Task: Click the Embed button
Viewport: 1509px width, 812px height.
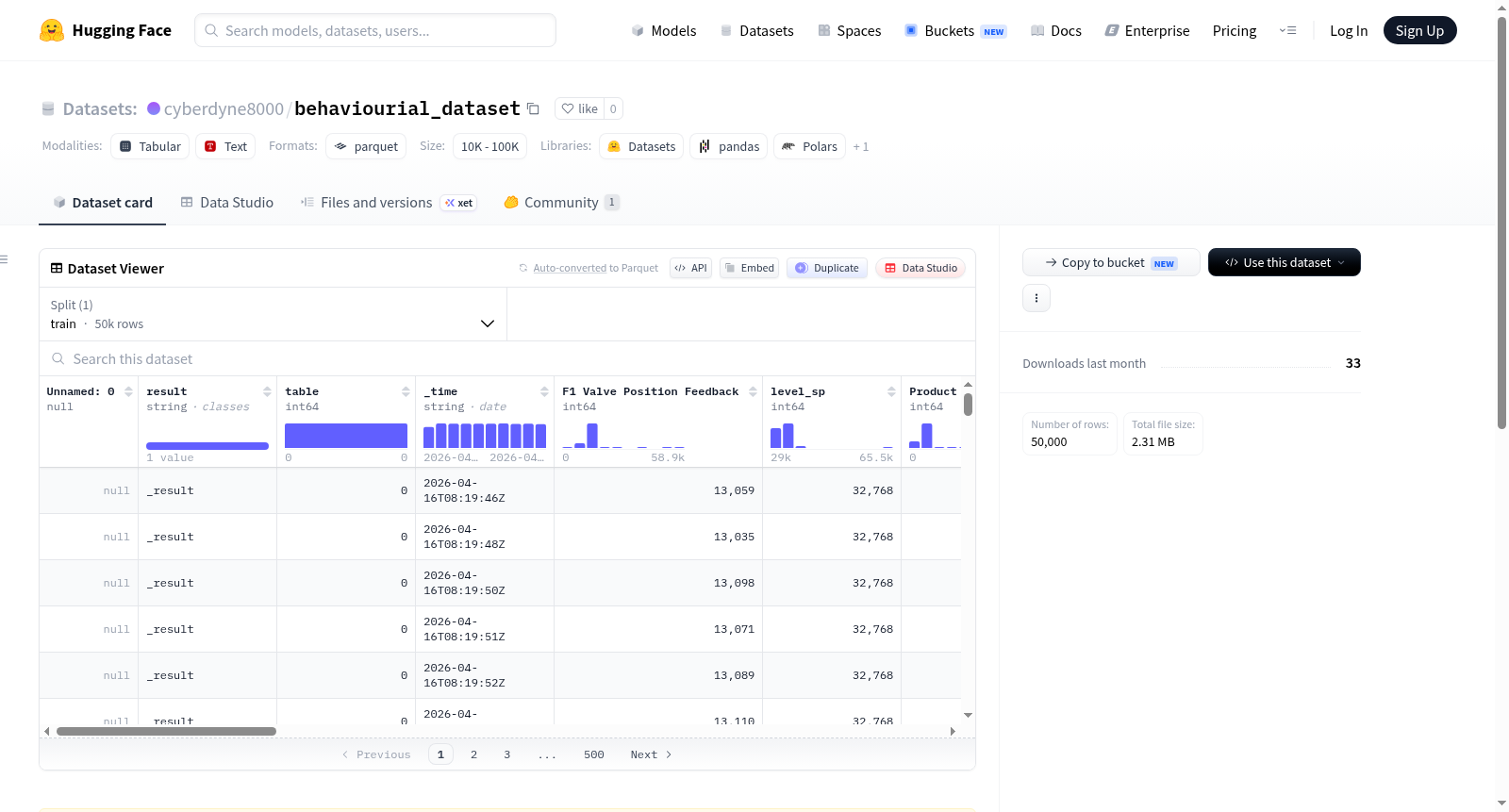Action: pyautogui.click(x=750, y=268)
